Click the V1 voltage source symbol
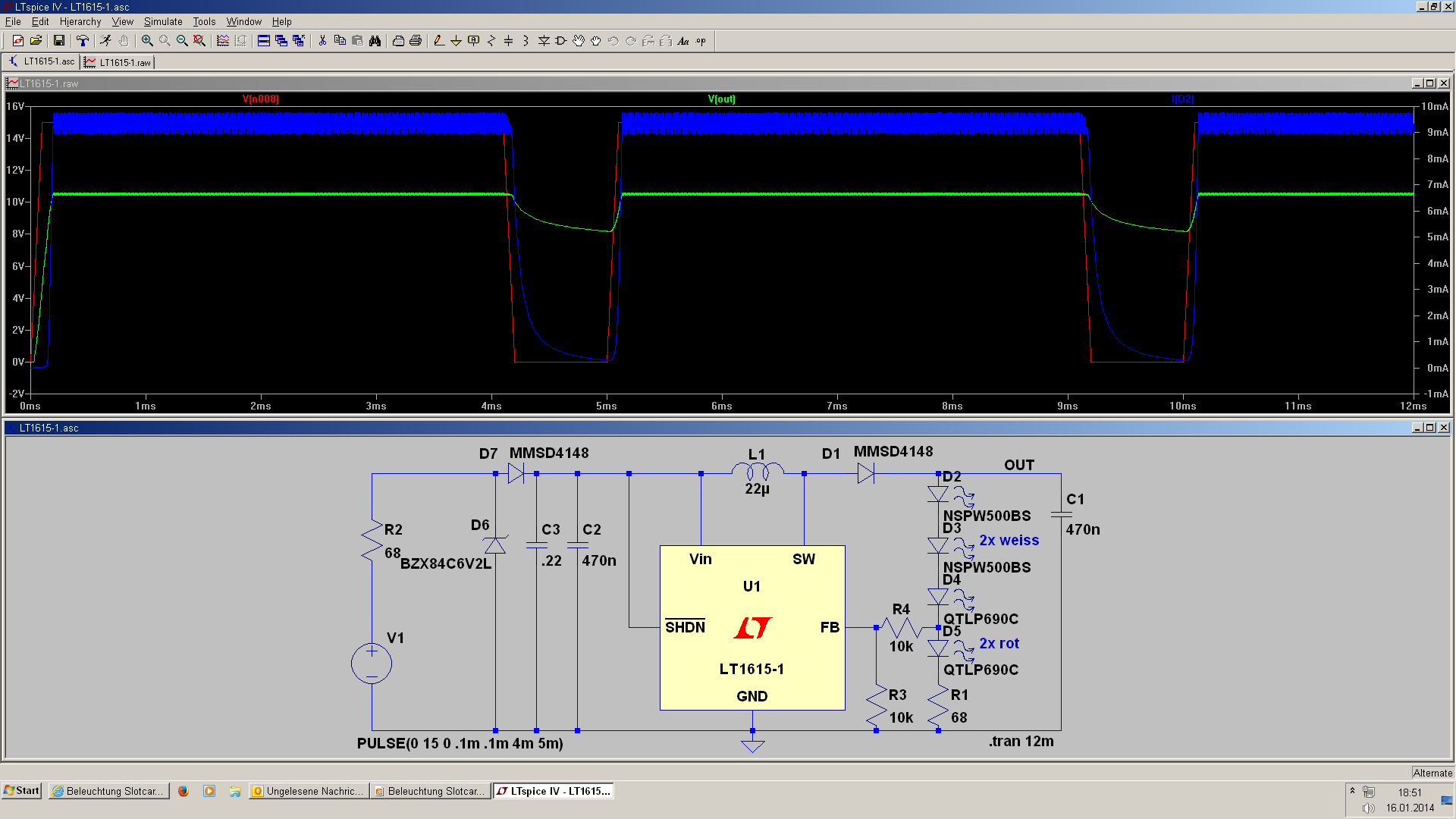The image size is (1456, 819). tap(372, 664)
